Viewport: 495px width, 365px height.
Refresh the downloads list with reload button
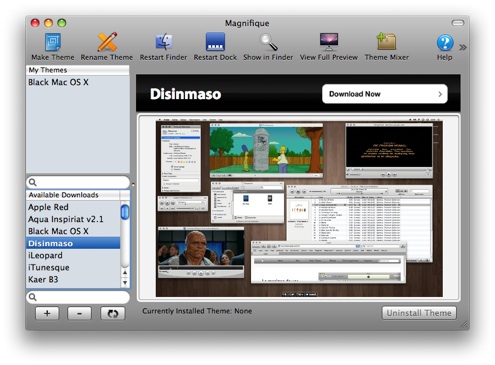[x=113, y=313]
